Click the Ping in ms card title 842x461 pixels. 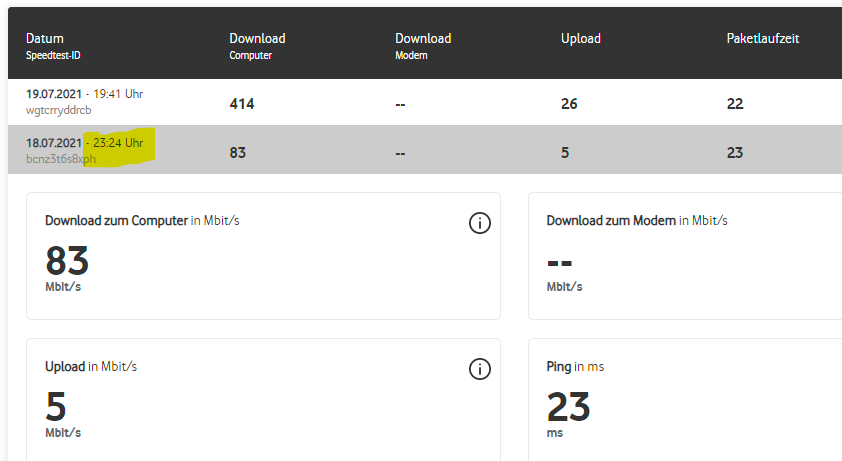(x=575, y=367)
